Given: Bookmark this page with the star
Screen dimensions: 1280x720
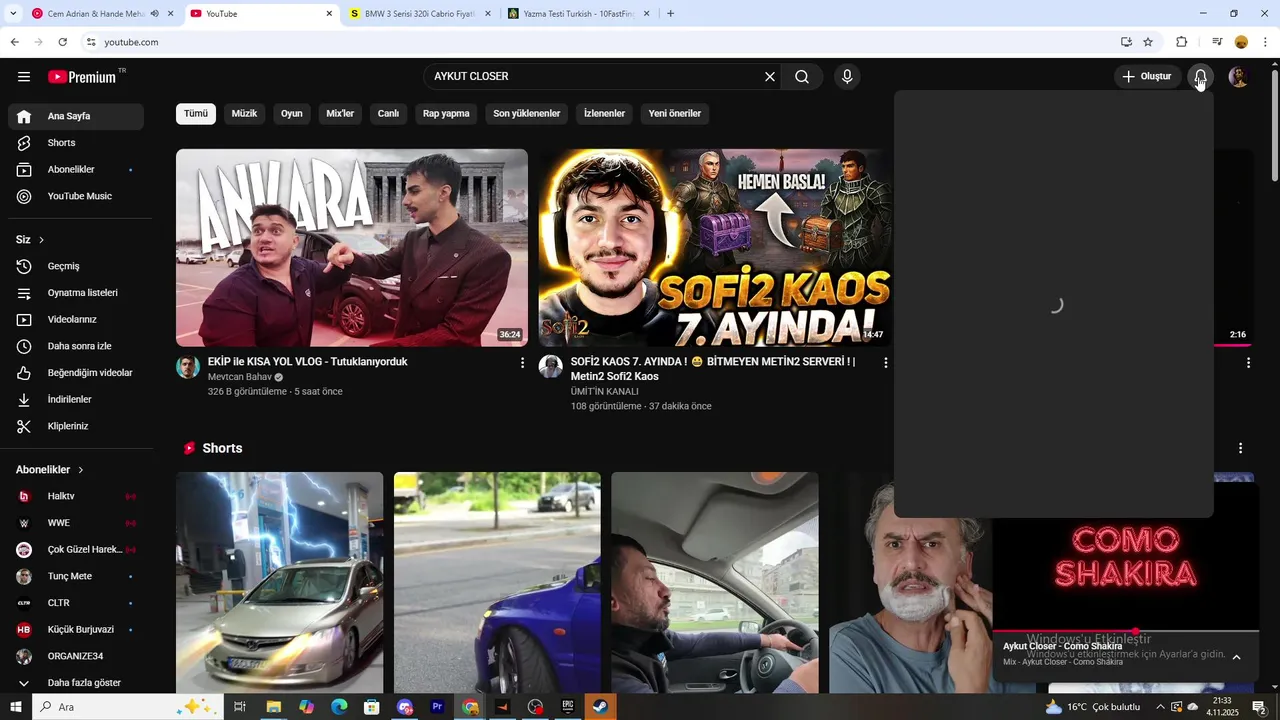Looking at the screenshot, I should 1148,42.
